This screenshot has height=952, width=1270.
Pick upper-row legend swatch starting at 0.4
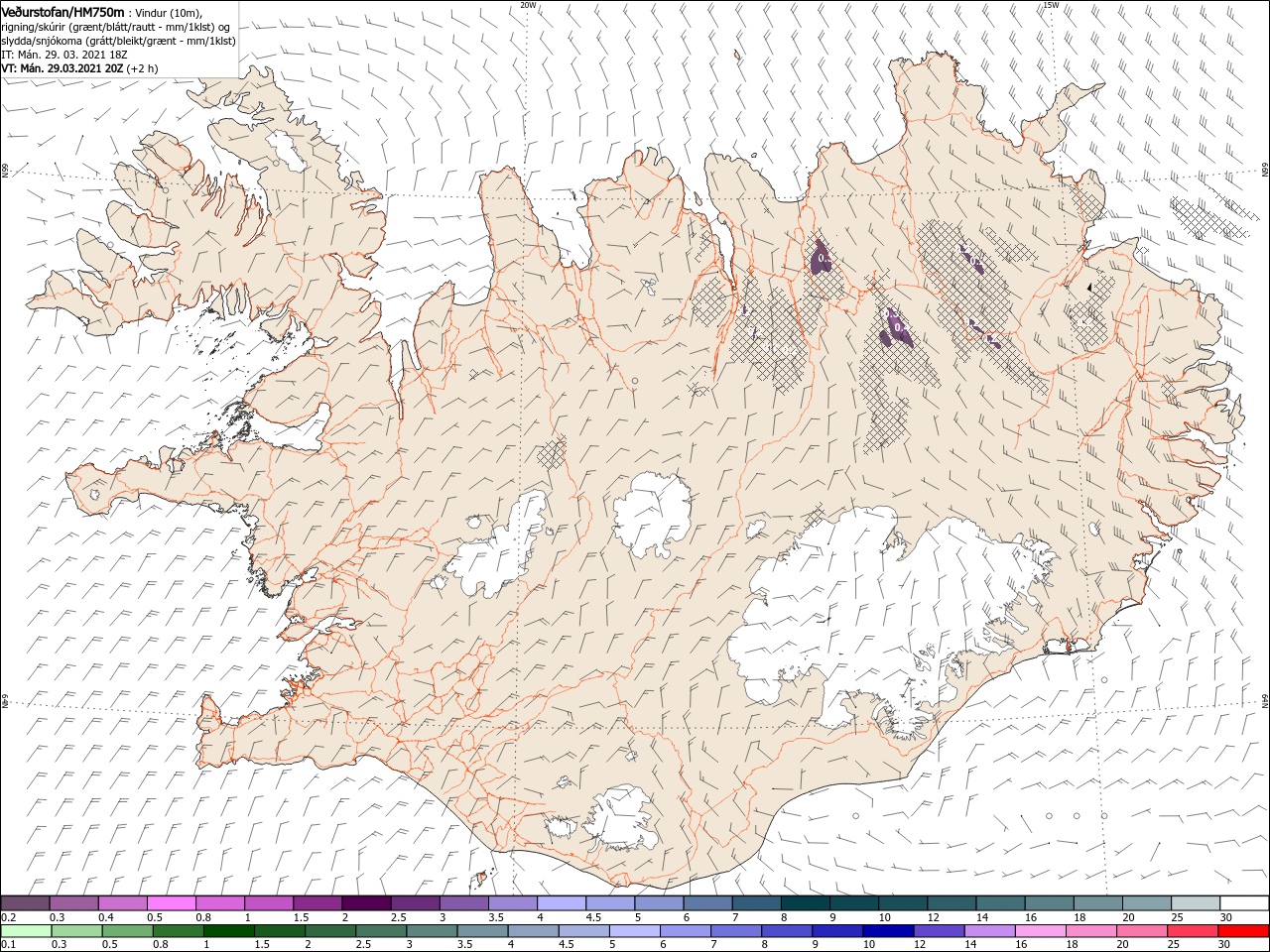tap(122, 903)
